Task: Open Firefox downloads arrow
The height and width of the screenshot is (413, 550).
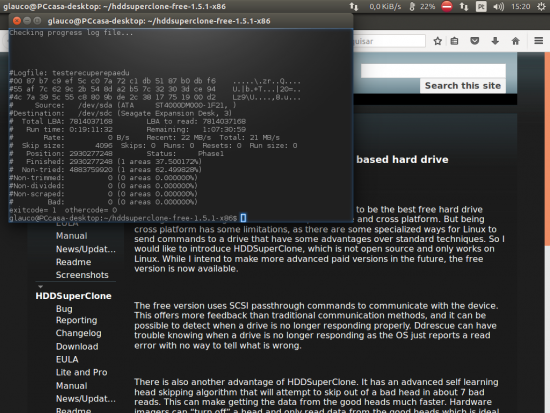Action: click(495, 41)
